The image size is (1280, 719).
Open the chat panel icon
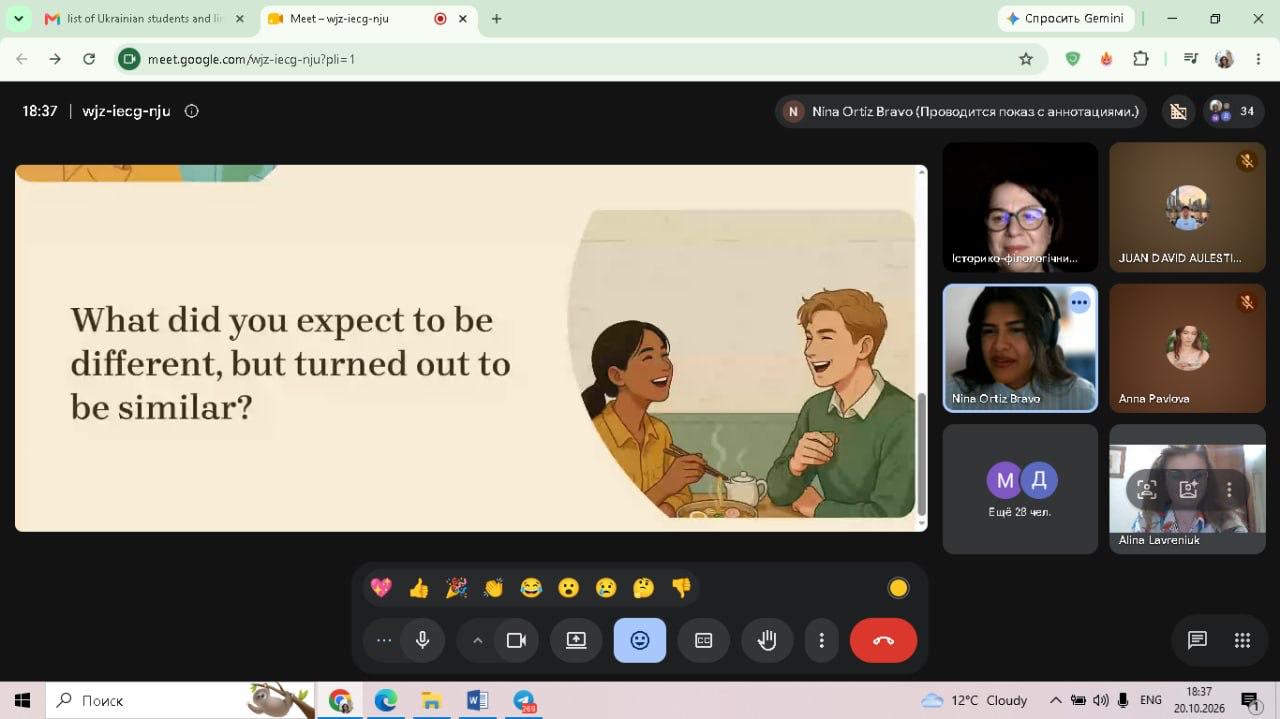coord(1197,641)
